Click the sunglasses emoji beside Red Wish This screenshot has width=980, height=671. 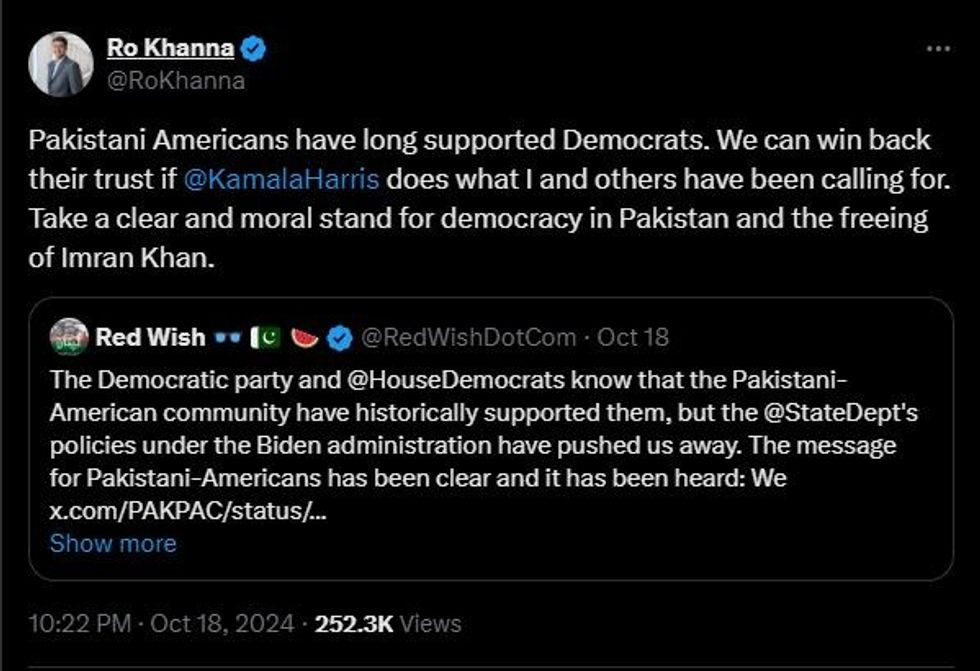tap(228, 338)
